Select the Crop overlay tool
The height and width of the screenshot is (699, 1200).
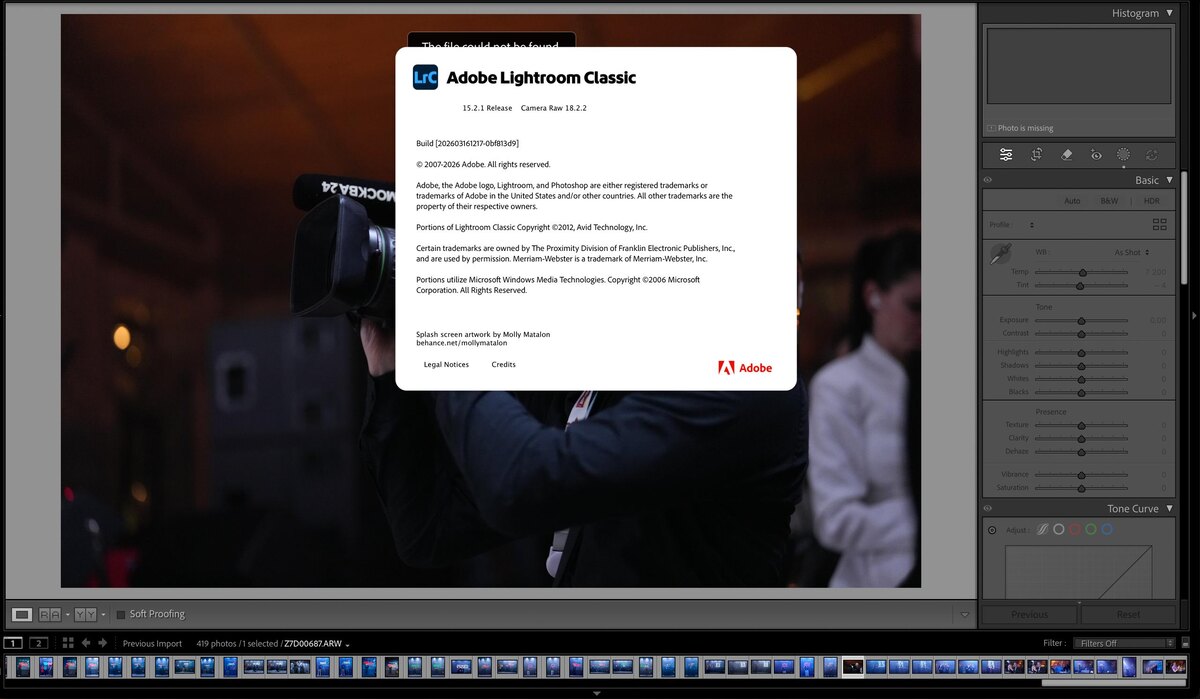point(1036,155)
